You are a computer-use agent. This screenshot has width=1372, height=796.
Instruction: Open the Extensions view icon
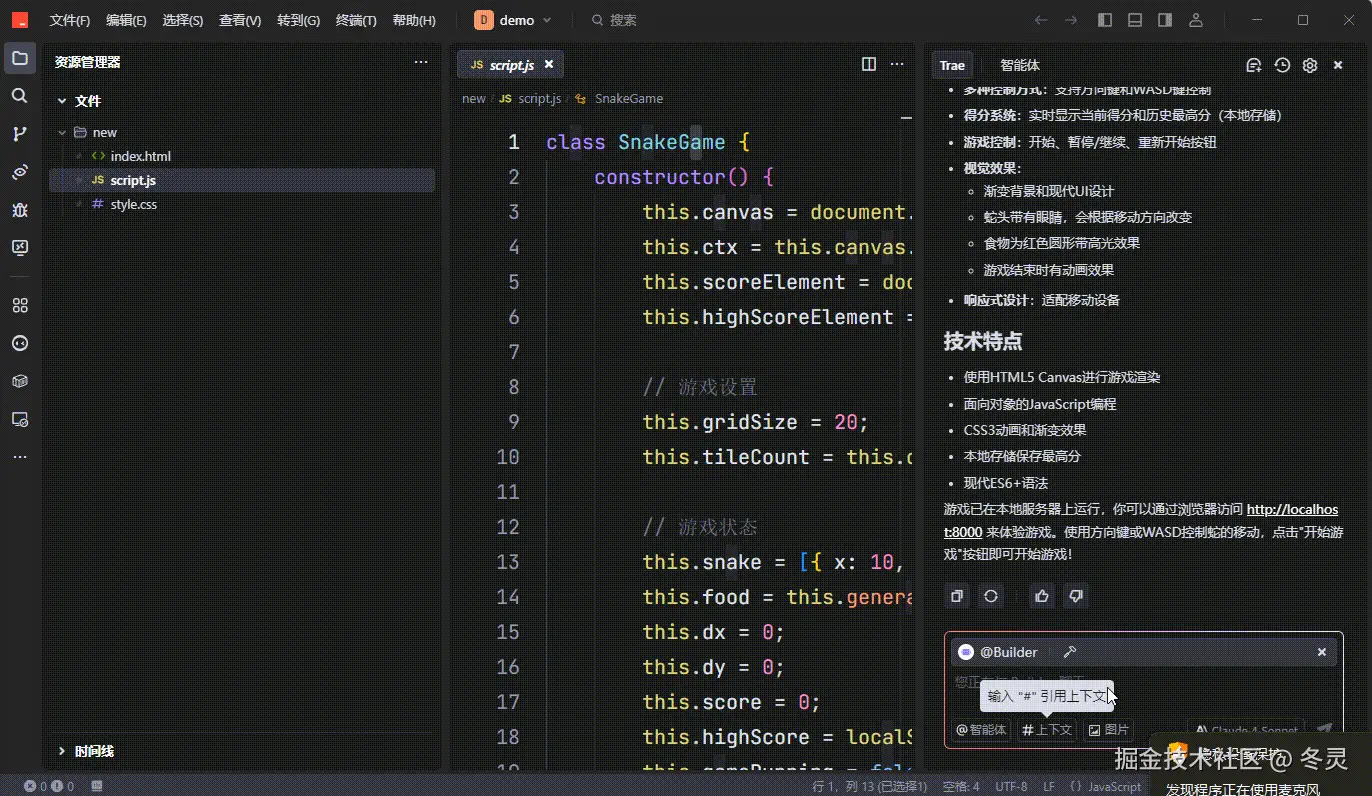tap(19, 305)
